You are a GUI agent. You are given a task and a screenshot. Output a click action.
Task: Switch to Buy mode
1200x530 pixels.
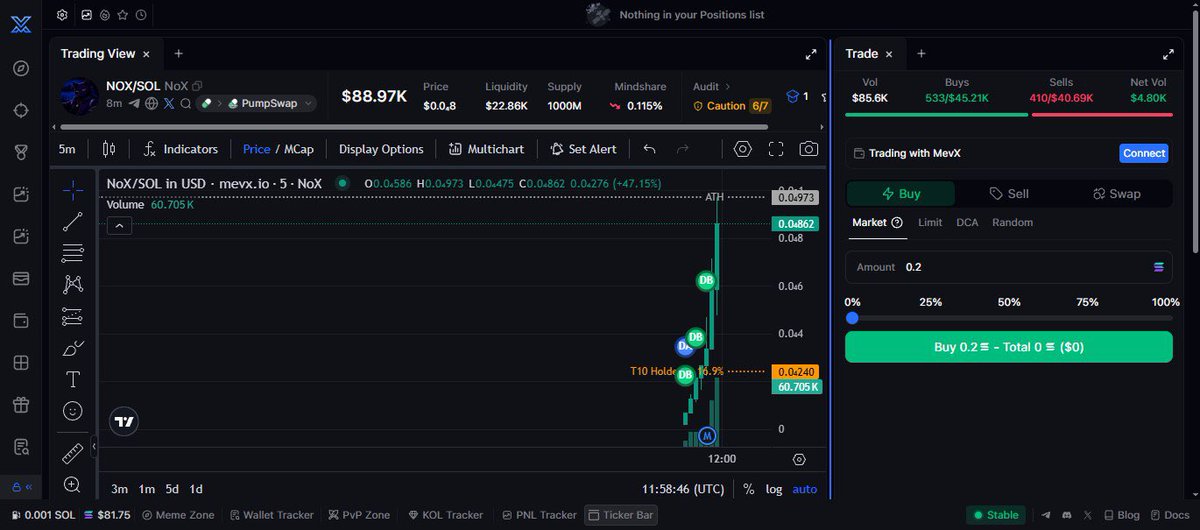coord(901,194)
